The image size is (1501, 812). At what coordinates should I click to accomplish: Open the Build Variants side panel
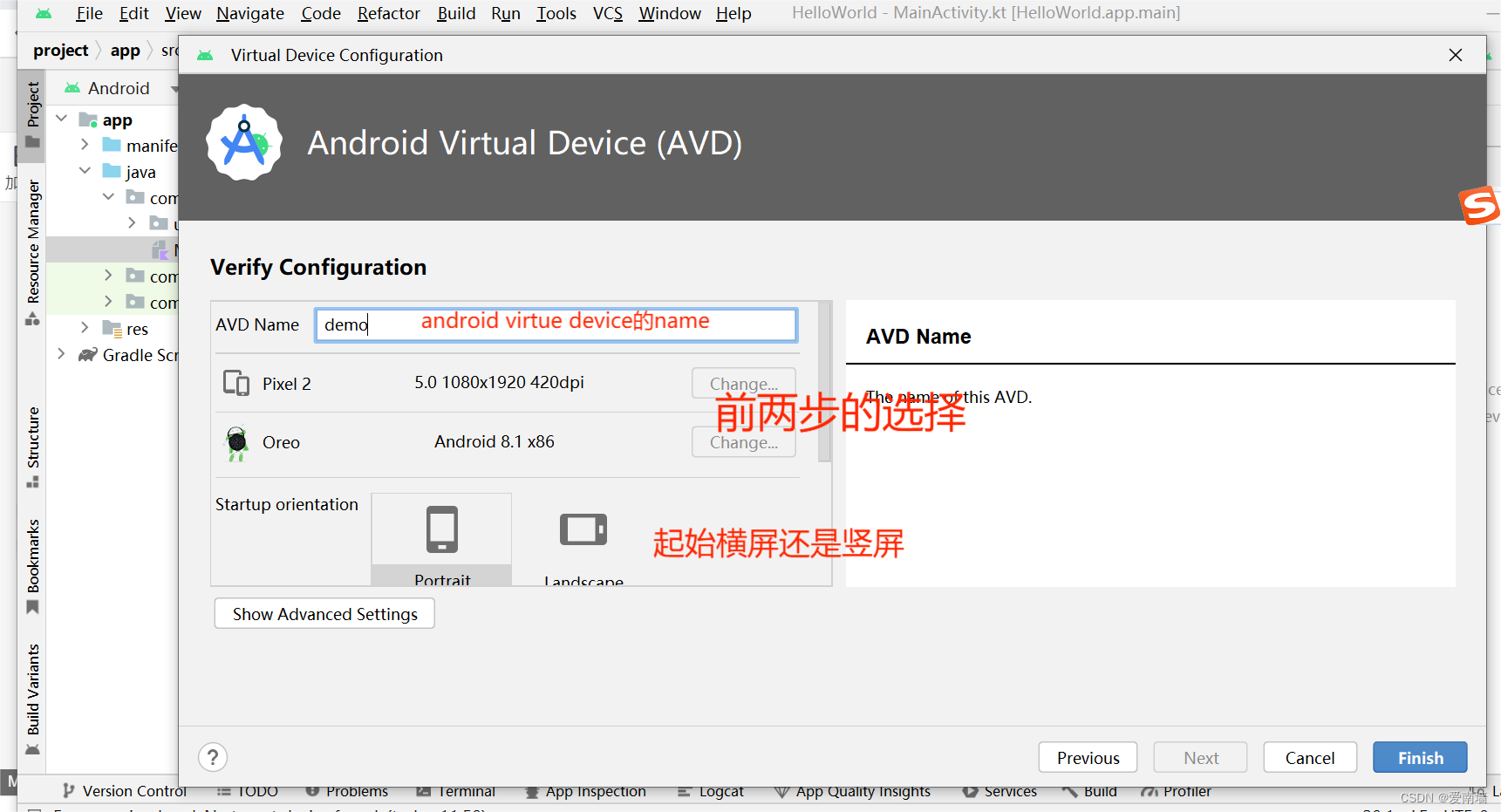33,699
